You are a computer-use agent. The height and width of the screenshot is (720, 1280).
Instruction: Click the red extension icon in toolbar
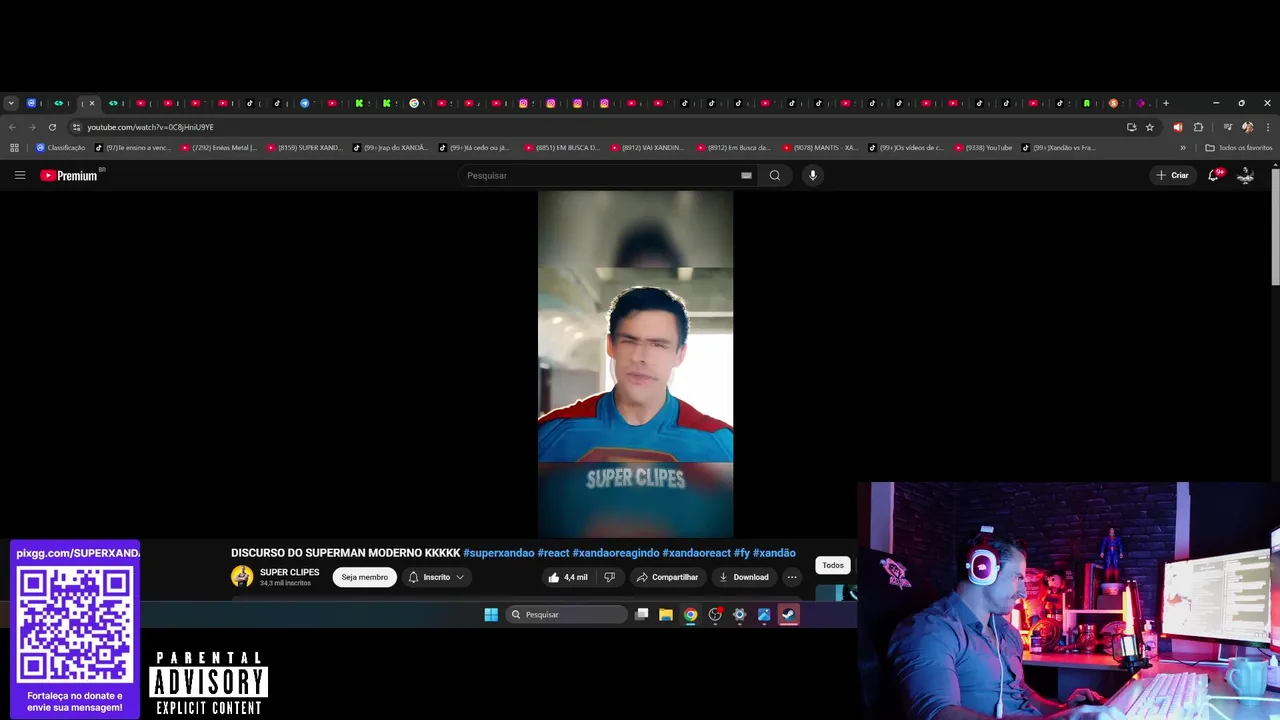[1177, 127]
